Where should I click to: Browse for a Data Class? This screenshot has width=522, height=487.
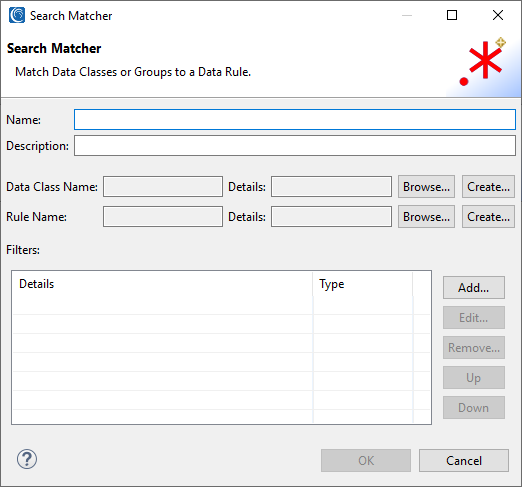click(426, 187)
